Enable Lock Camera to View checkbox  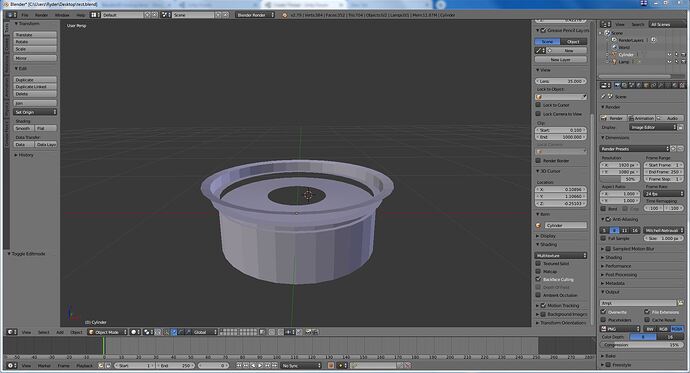coord(538,113)
